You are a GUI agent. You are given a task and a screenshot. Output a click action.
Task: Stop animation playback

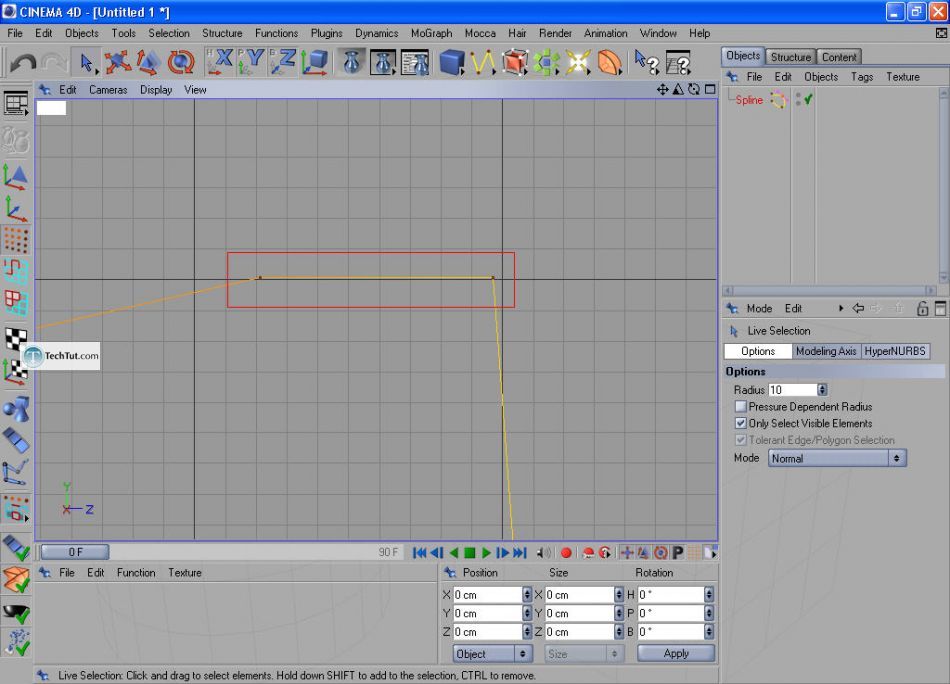470,553
